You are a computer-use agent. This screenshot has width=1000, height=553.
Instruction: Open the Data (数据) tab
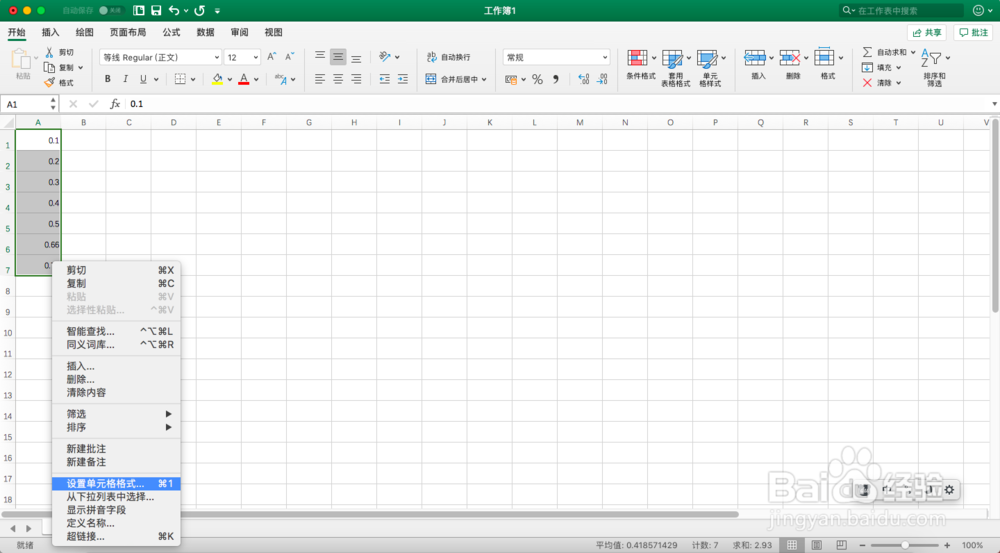tap(205, 33)
